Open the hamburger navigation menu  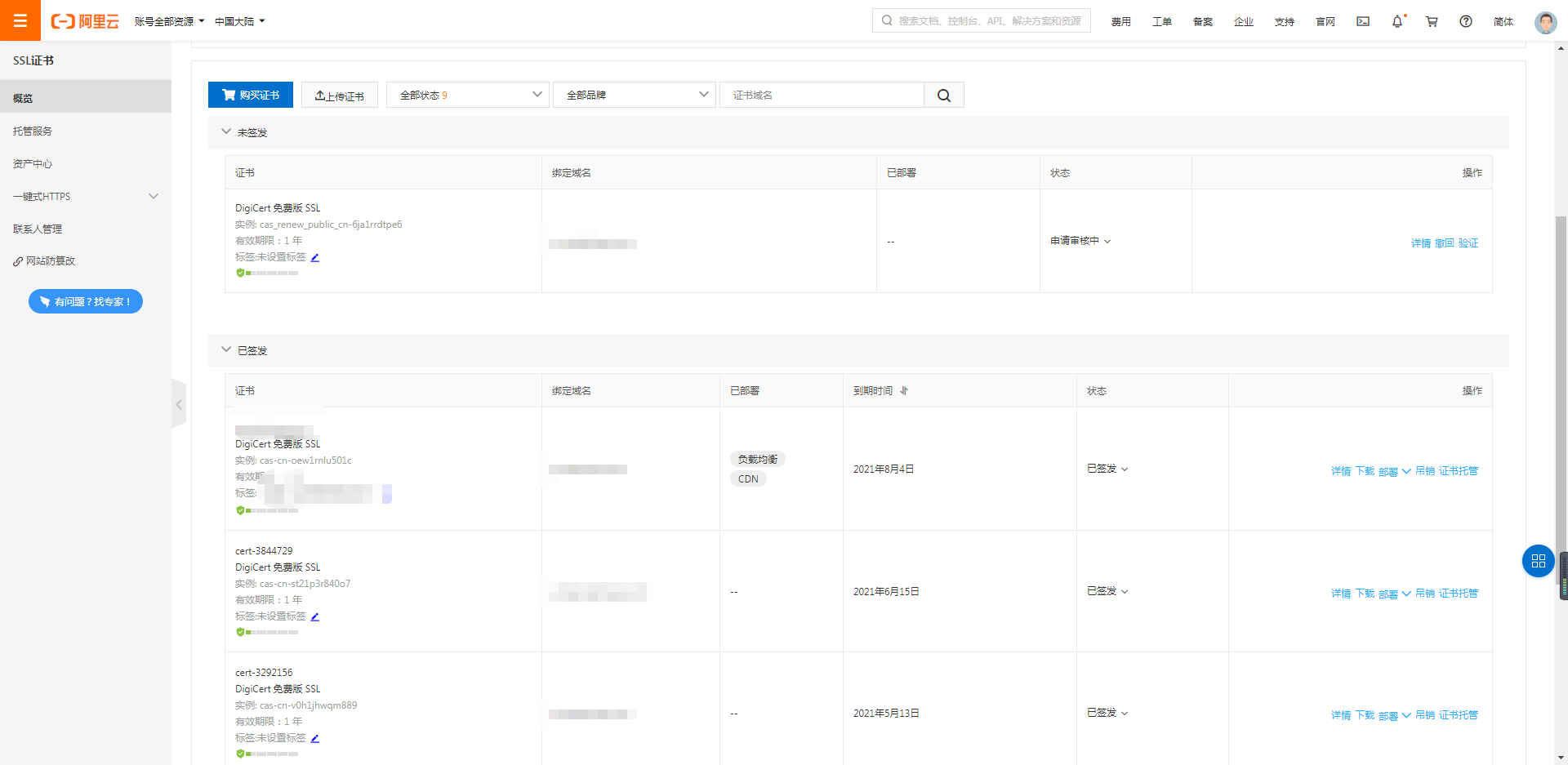pyautogui.click(x=20, y=20)
